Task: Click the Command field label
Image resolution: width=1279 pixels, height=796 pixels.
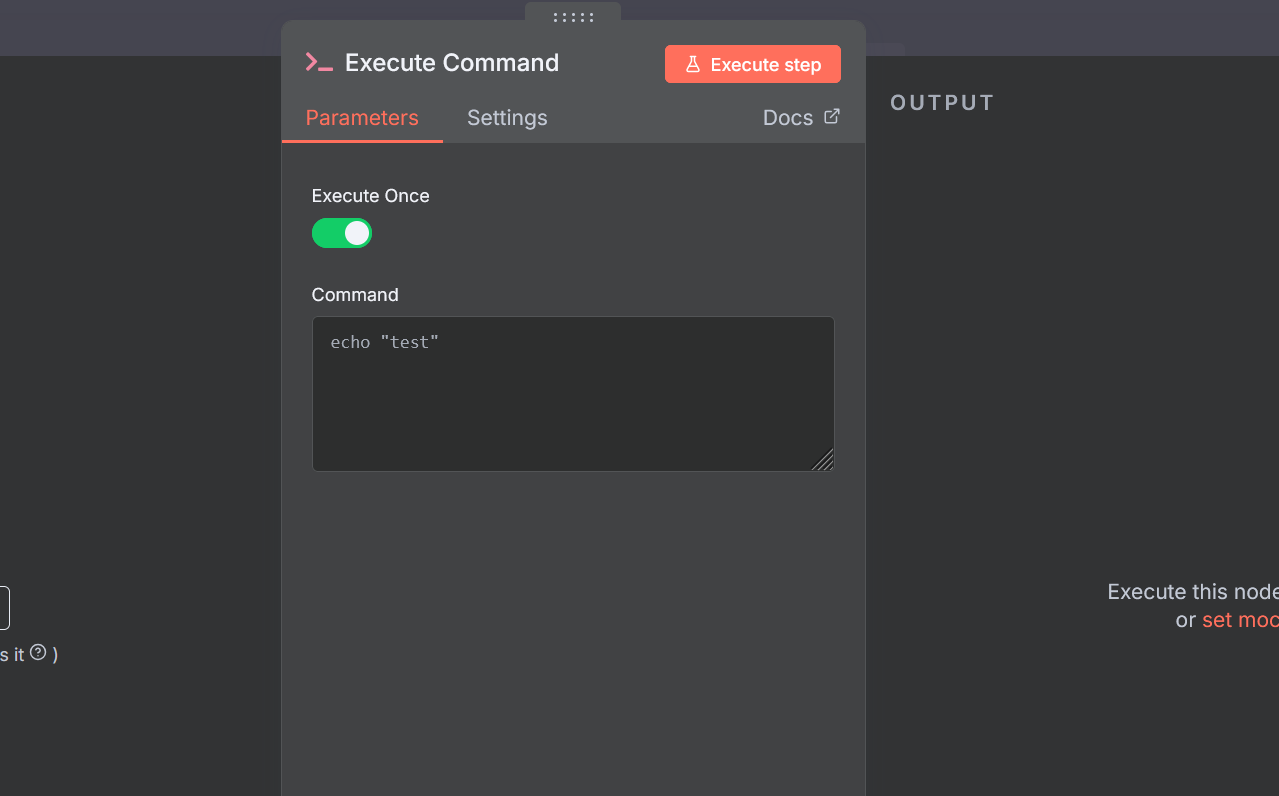Action: [x=355, y=295]
